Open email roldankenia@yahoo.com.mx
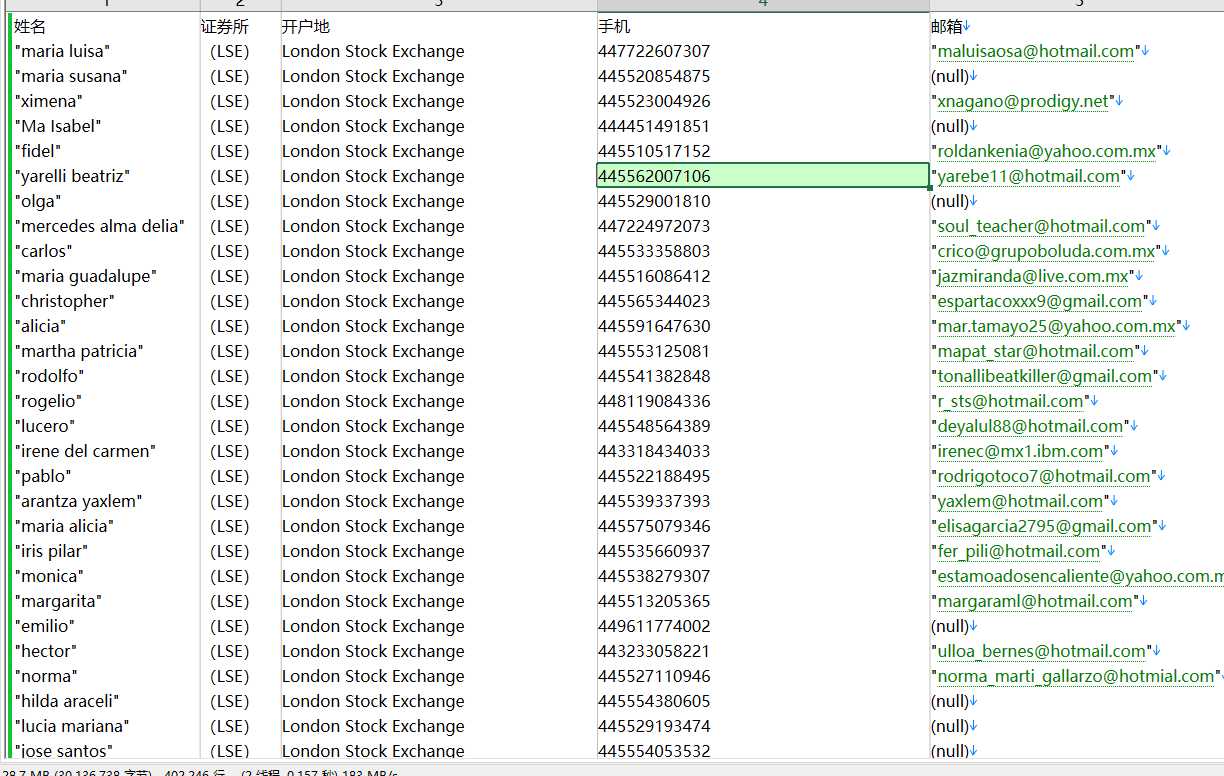This screenshot has height=776, width=1224. pyautogui.click(x=1046, y=151)
